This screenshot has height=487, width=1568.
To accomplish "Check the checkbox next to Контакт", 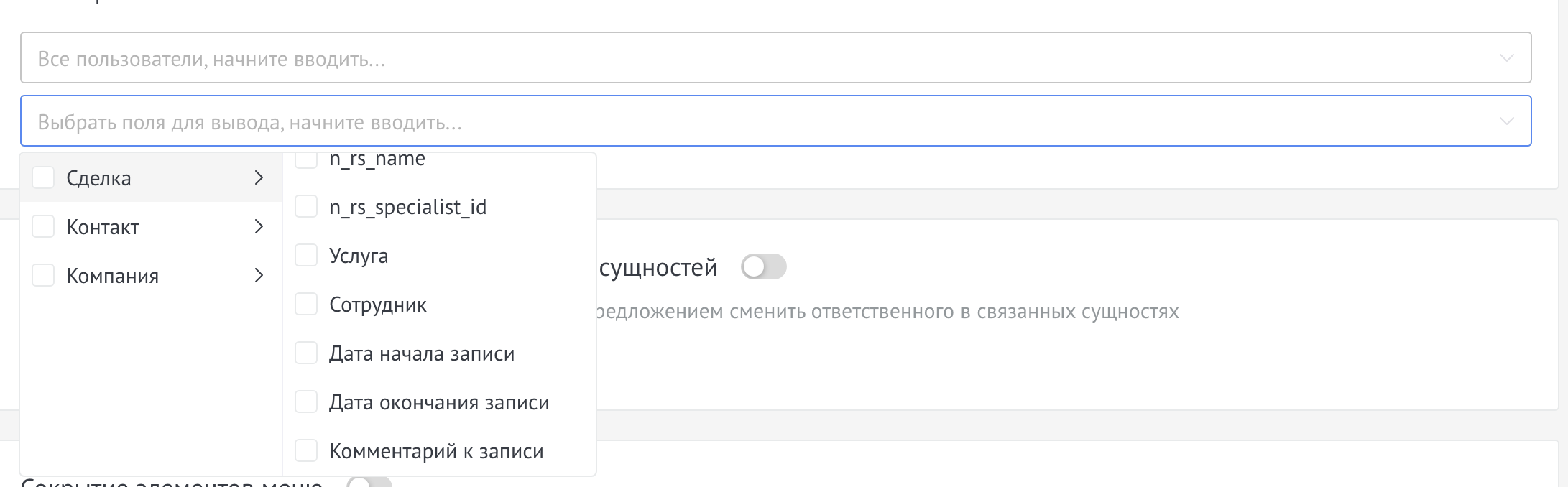I will coord(43,226).
